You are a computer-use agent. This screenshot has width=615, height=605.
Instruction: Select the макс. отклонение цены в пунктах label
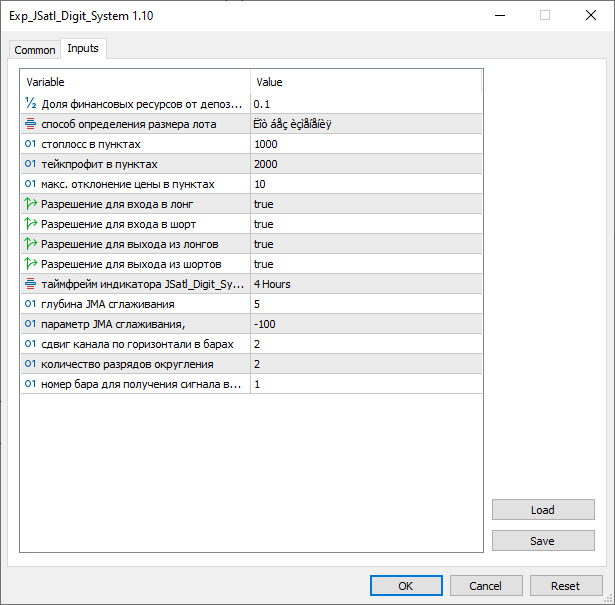point(127,184)
